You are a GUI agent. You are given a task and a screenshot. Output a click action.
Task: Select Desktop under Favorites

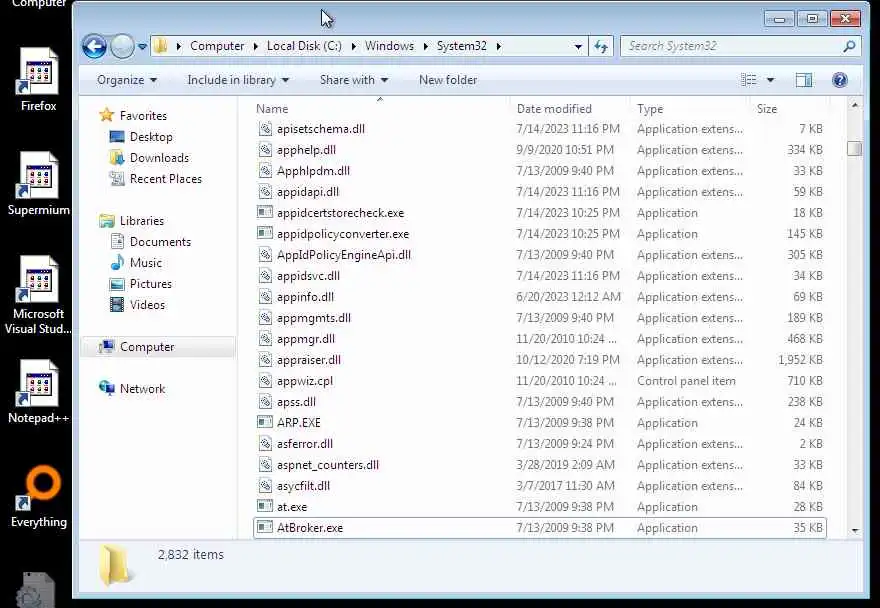tap(151, 137)
